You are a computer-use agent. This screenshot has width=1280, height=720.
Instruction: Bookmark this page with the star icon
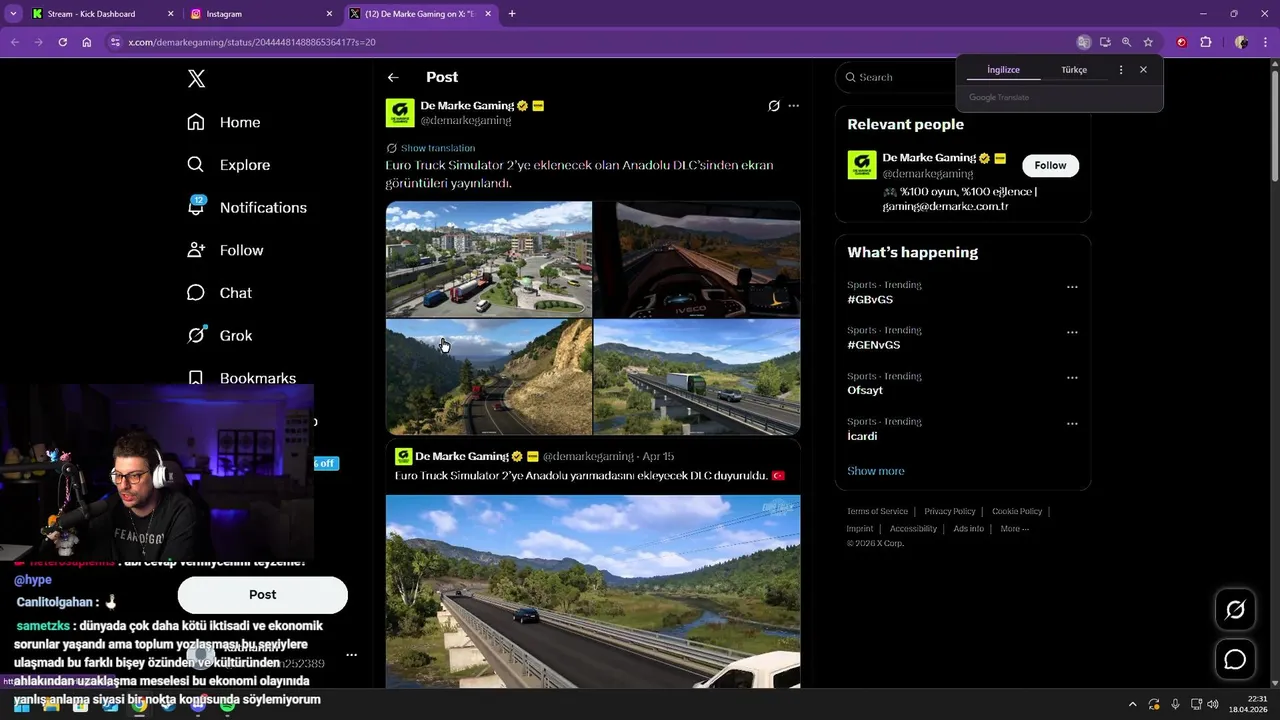(x=1148, y=42)
